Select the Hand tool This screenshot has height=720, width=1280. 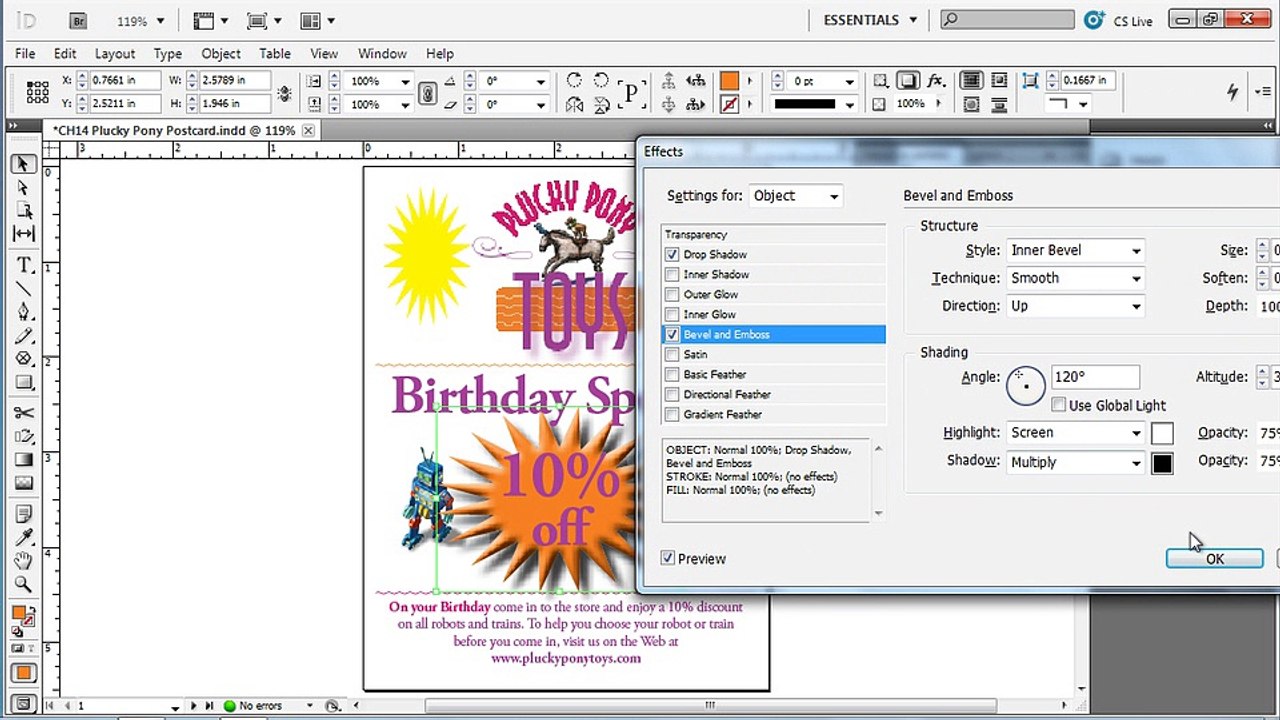coord(24,561)
